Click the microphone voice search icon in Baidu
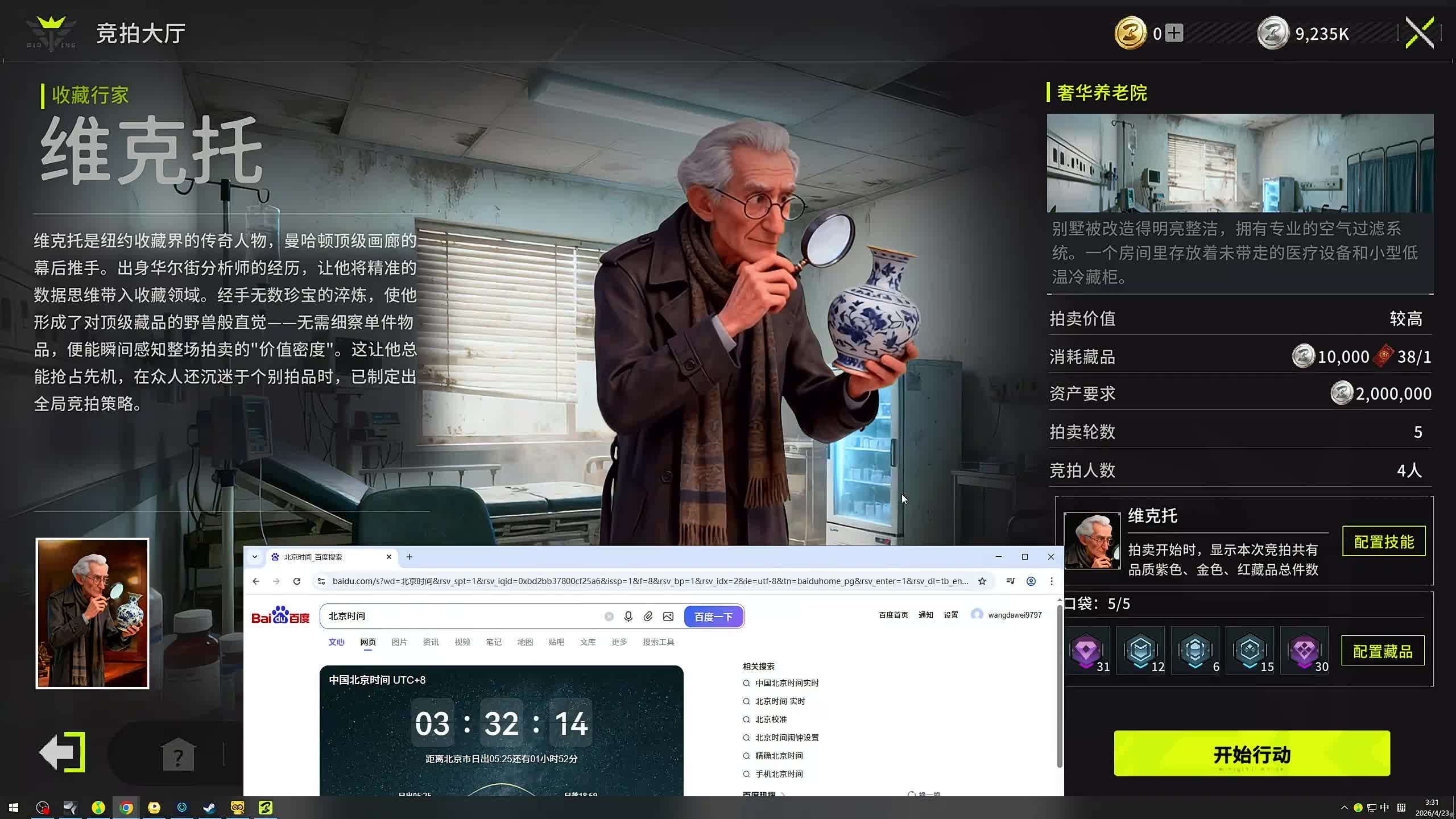The width and height of the screenshot is (1456, 819). point(628,617)
